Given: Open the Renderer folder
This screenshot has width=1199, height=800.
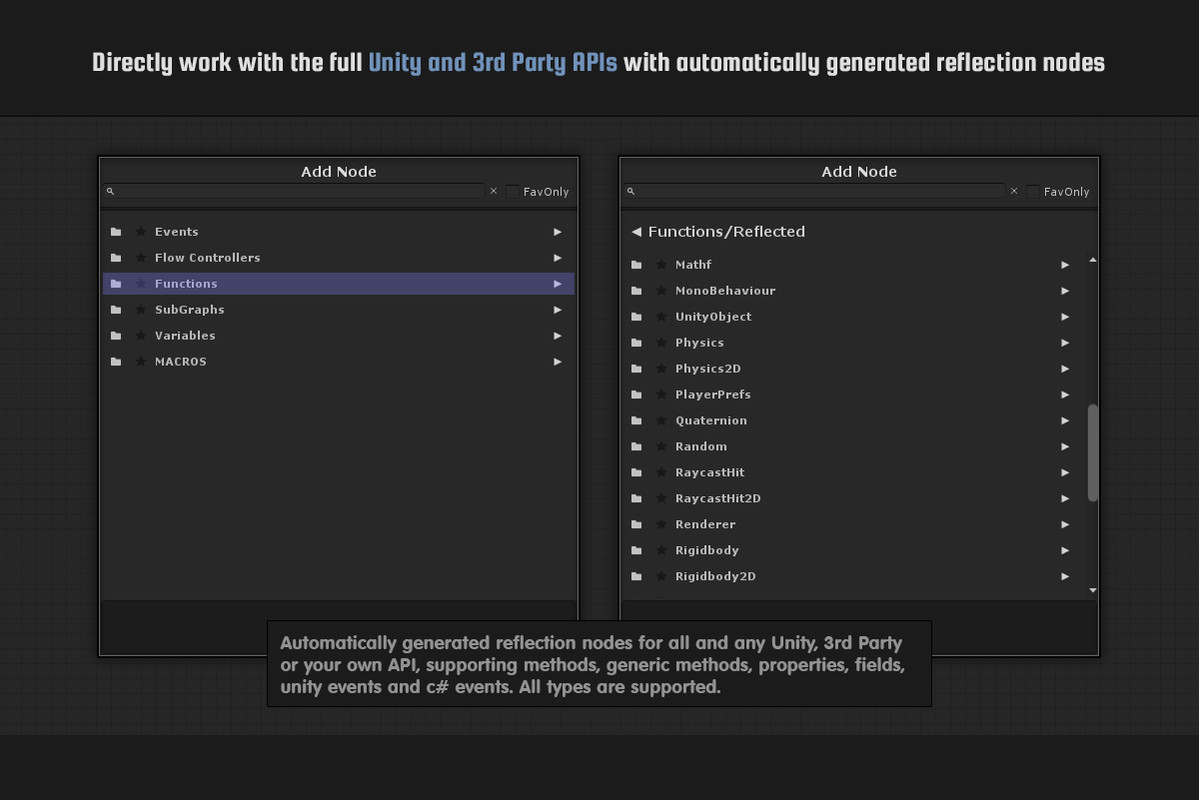Looking at the screenshot, I should tap(853, 525).
